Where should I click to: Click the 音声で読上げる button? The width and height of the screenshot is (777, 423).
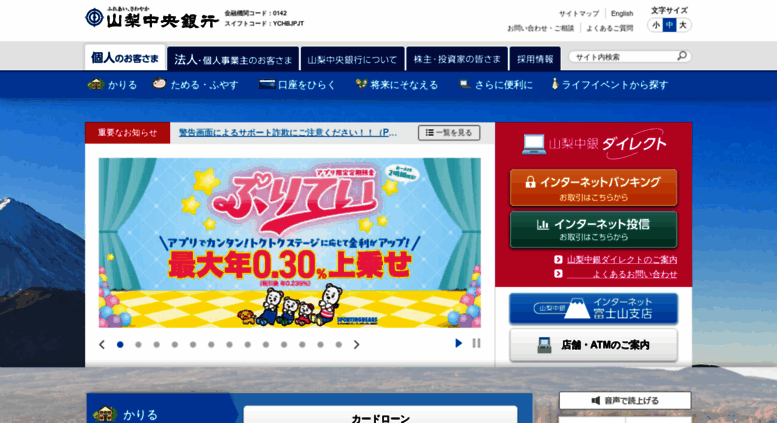(x=625, y=400)
